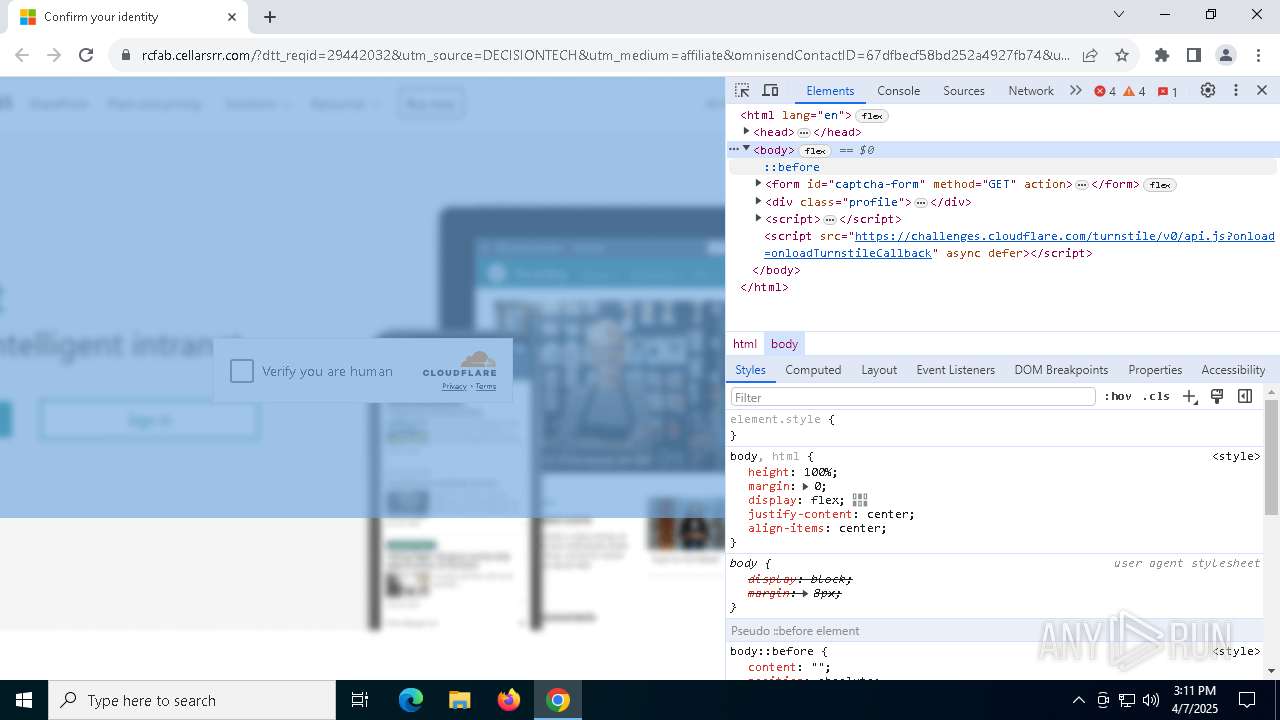
Task: Switch to the Sources tab
Action: [x=964, y=91]
